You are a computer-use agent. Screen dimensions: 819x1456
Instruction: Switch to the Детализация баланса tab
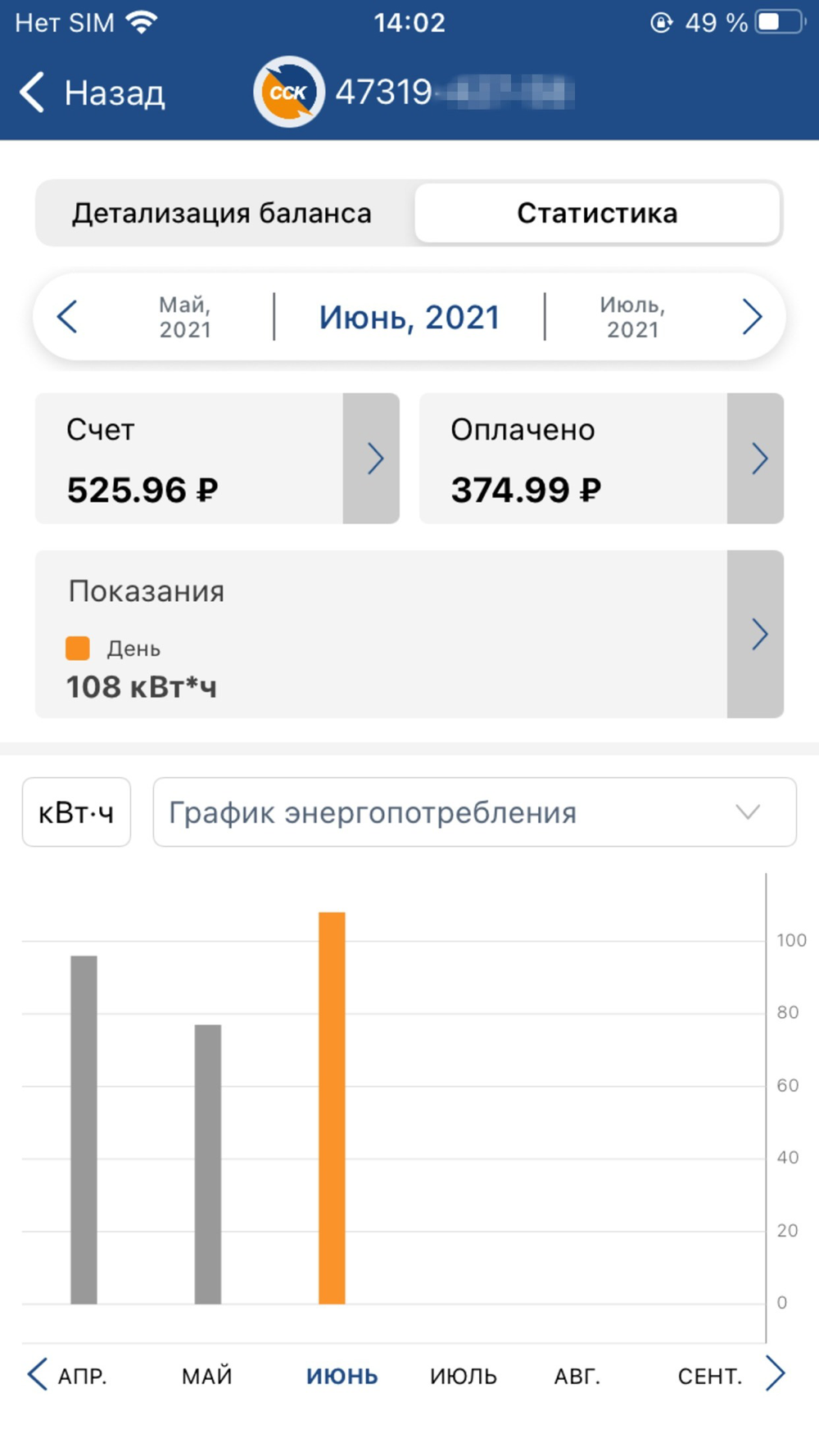tap(223, 213)
